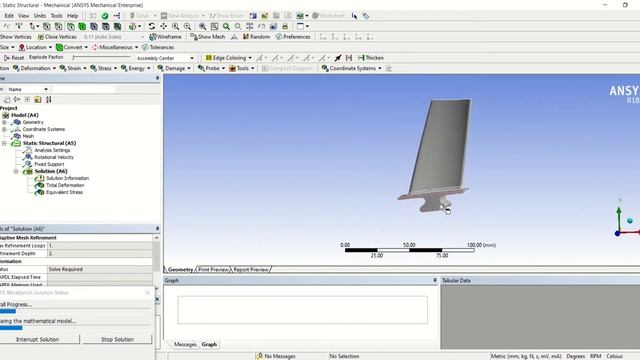Click the viewport layout icon
This screenshot has height=360, width=640.
(x=302, y=26)
